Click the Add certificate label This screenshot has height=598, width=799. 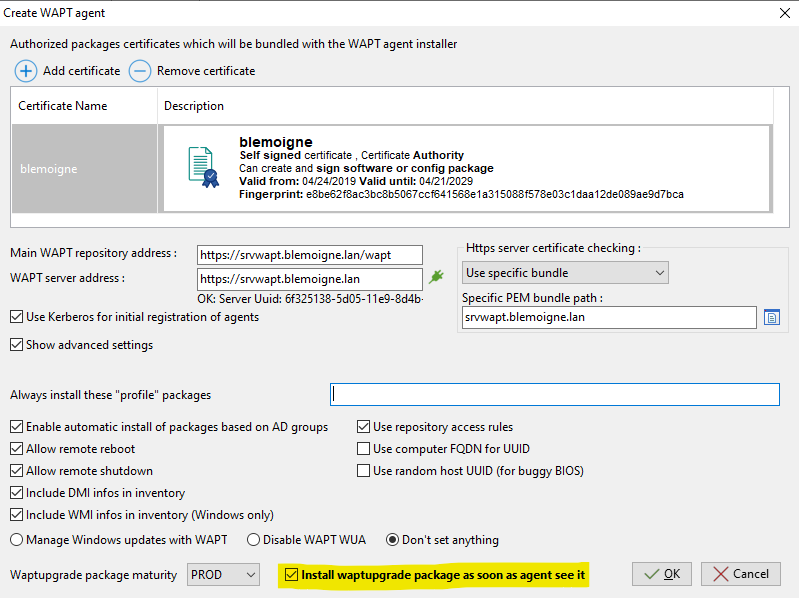[82, 71]
